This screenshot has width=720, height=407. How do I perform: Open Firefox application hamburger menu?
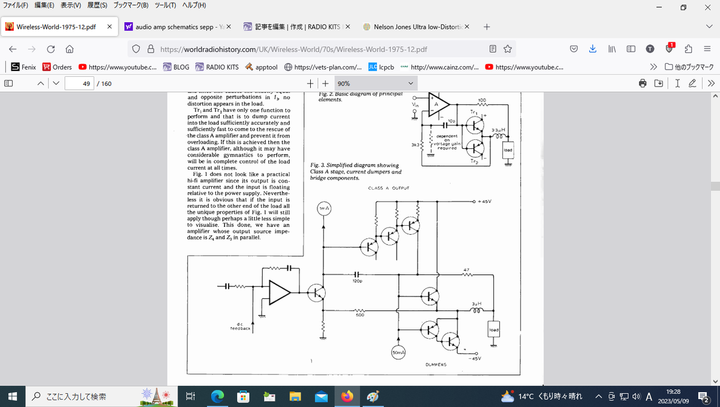706,47
